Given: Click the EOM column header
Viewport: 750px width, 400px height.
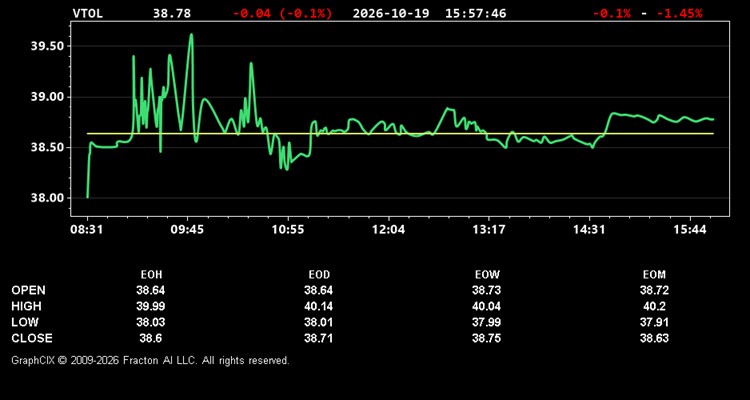Looking at the screenshot, I should pos(654,275).
